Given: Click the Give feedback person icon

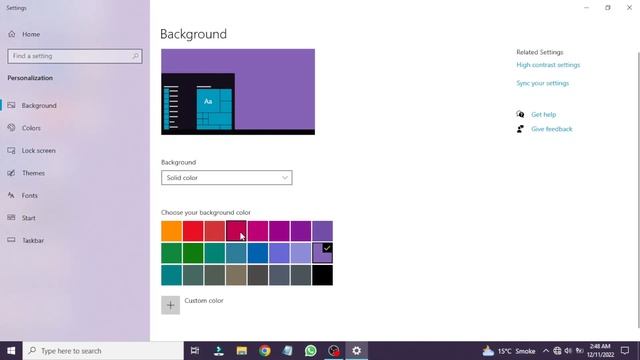Looking at the screenshot, I should (520, 129).
